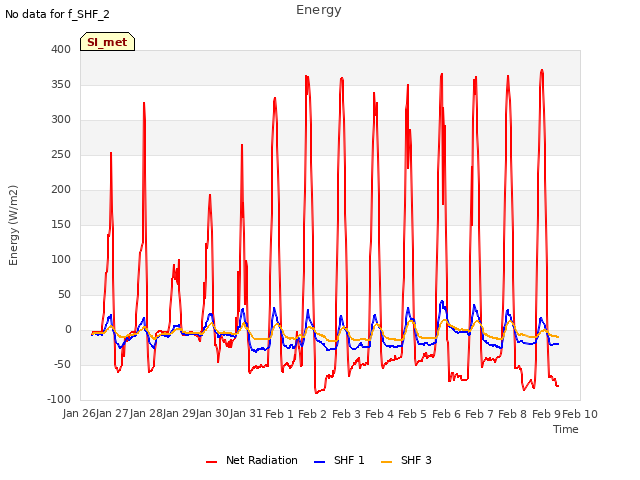Click the Feb 4 x-axis tick label

click(x=379, y=414)
